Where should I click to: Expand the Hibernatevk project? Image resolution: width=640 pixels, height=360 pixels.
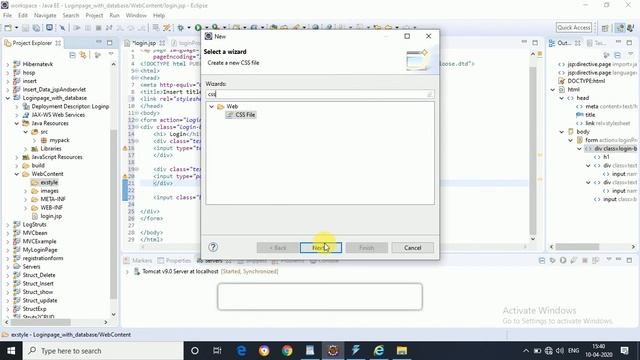(8, 64)
